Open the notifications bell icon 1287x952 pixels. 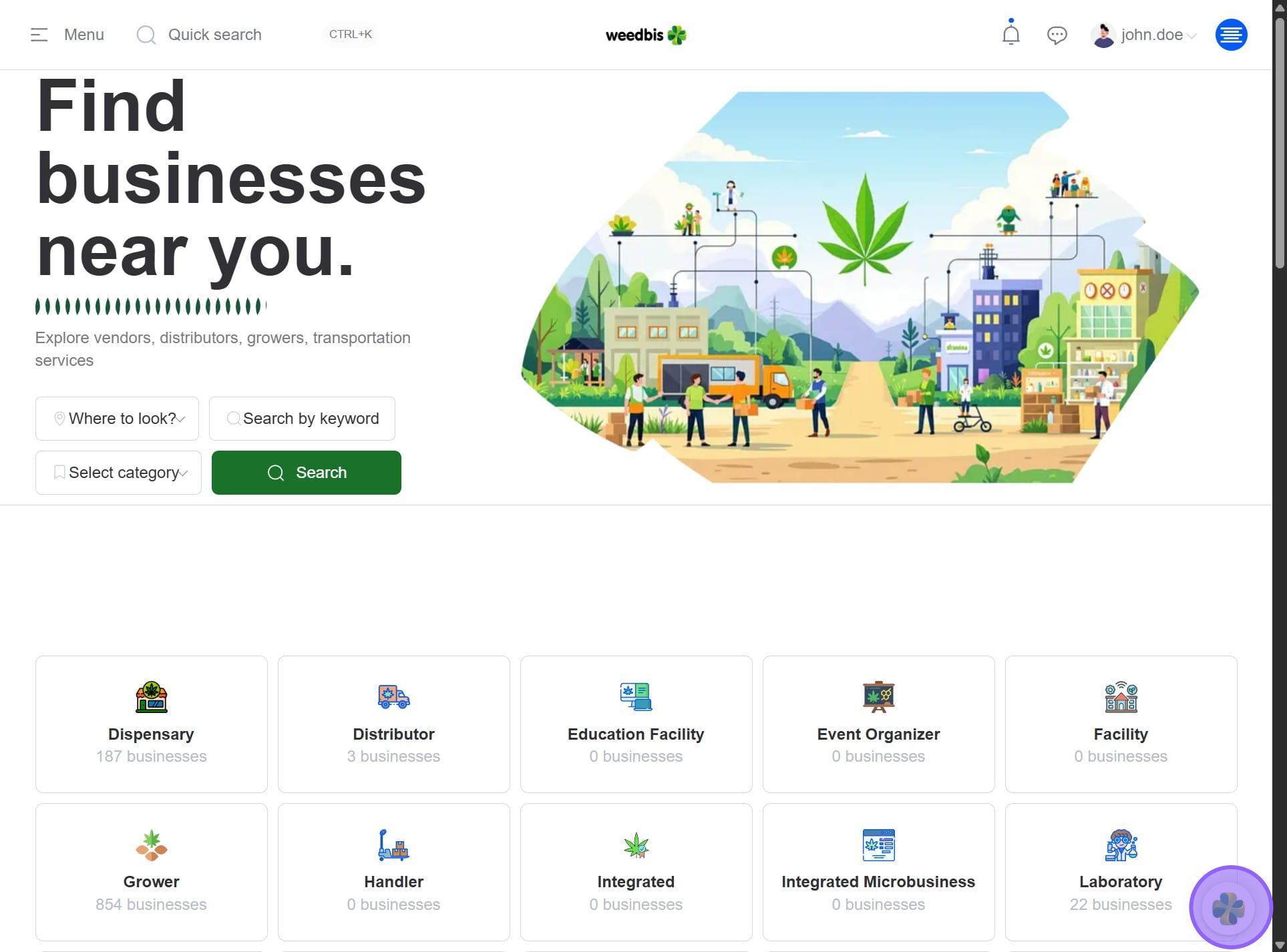[x=1010, y=34]
